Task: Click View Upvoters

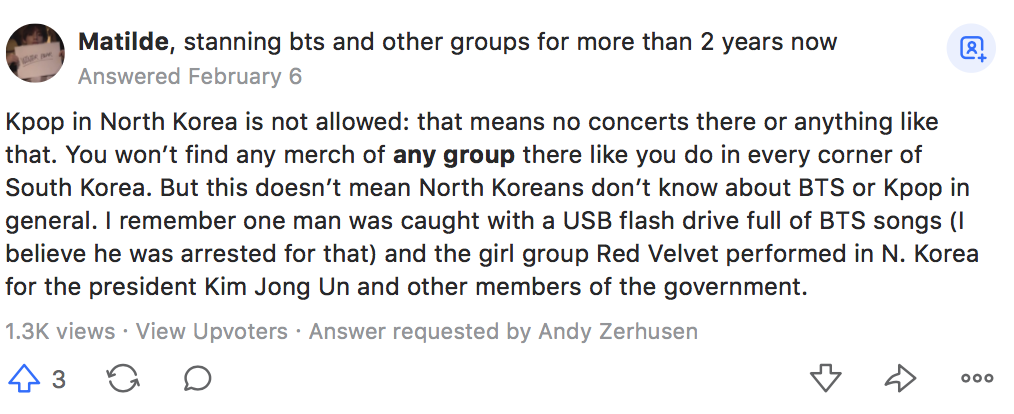Action: pos(211,331)
